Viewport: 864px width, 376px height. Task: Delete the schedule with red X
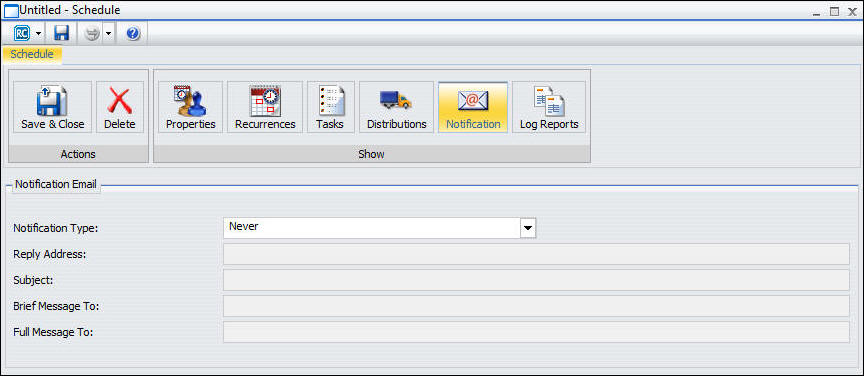(120, 107)
